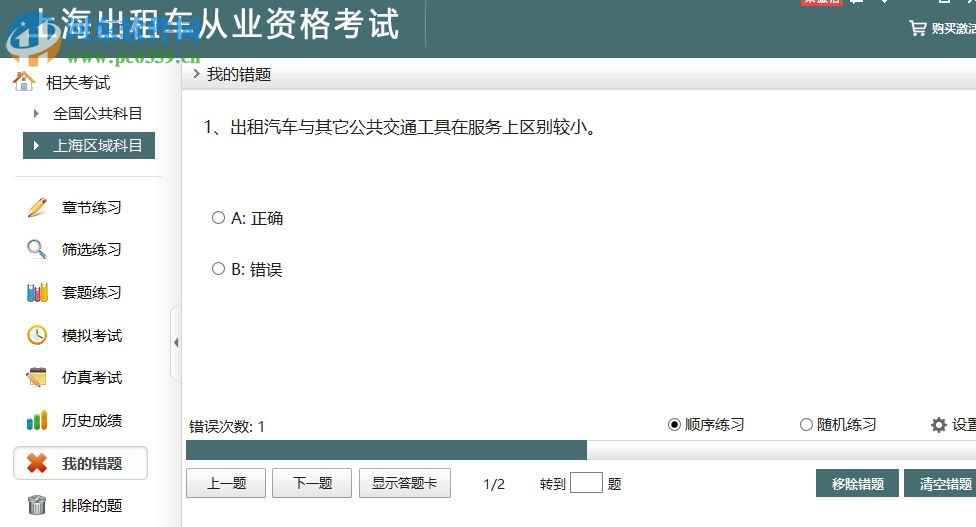
Task: Open 仿真考试 menu item
Action: (92, 378)
